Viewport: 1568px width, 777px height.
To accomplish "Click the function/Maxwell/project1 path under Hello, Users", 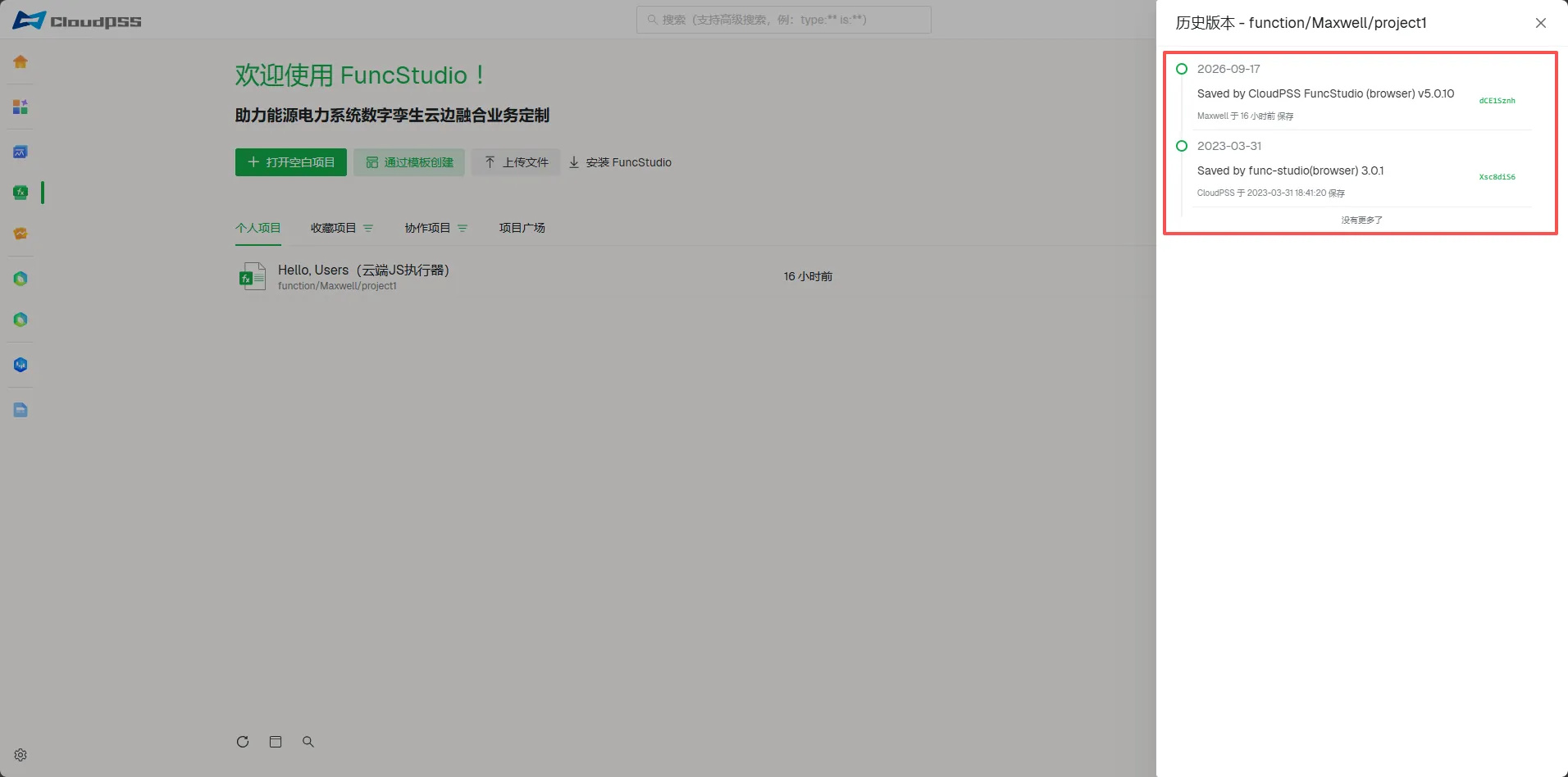I will point(337,286).
